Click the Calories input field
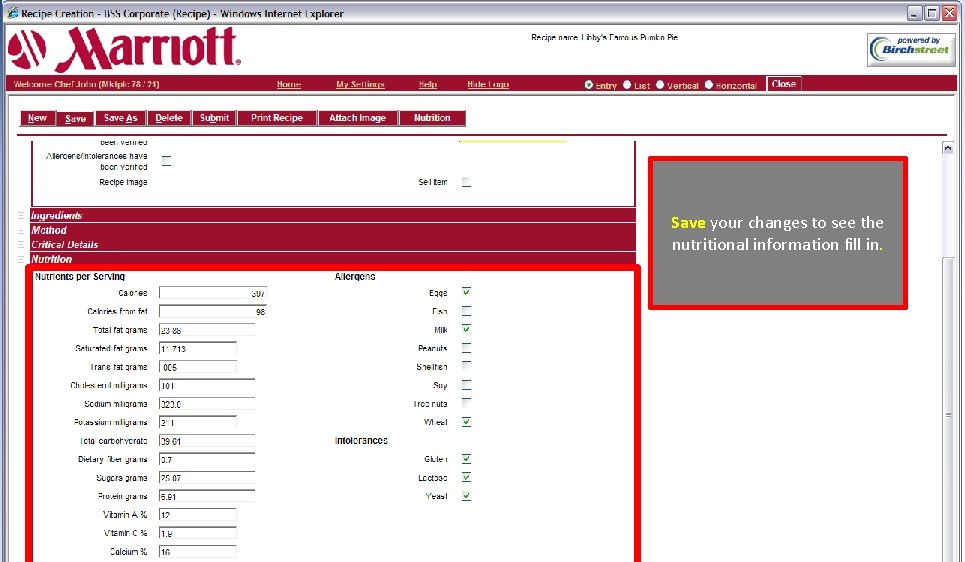The image size is (965, 562). (x=213, y=293)
